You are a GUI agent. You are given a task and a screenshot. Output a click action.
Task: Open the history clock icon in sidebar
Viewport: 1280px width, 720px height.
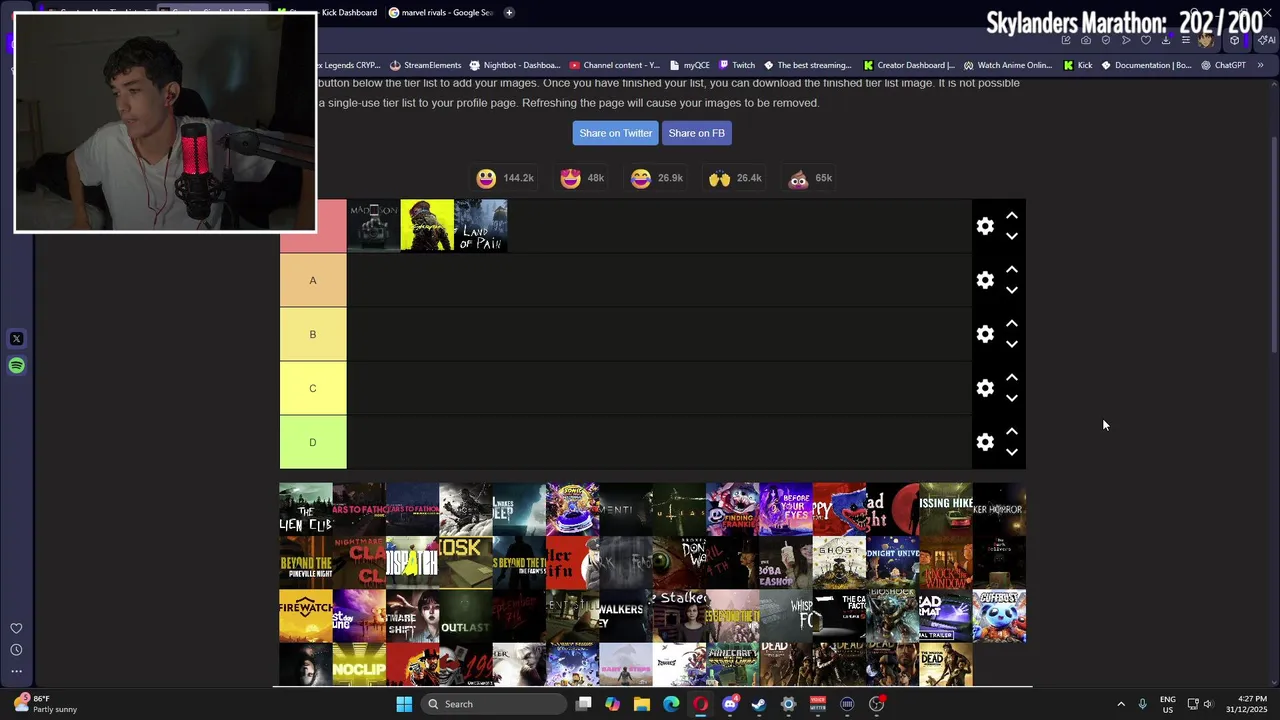tap(16, 650)
